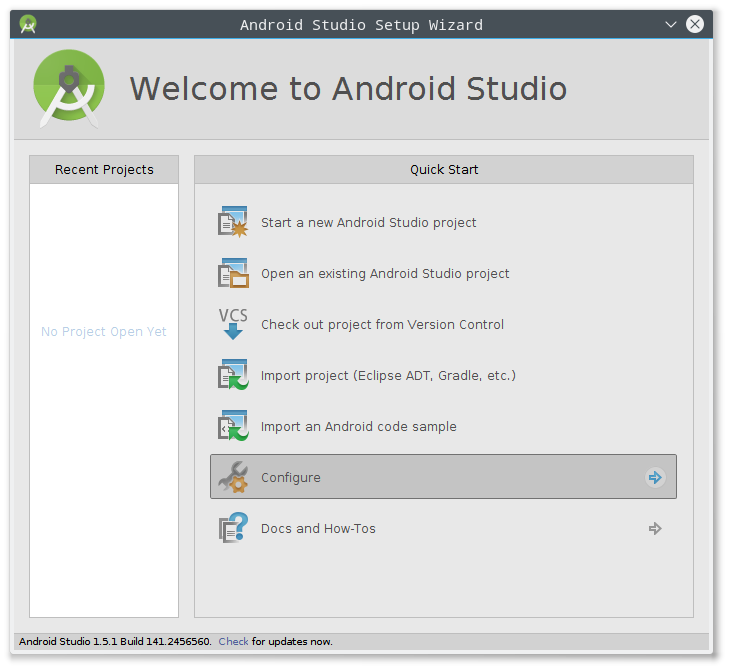
Task: Click the new project icon with orange starburst
Action: coord(233,222)
